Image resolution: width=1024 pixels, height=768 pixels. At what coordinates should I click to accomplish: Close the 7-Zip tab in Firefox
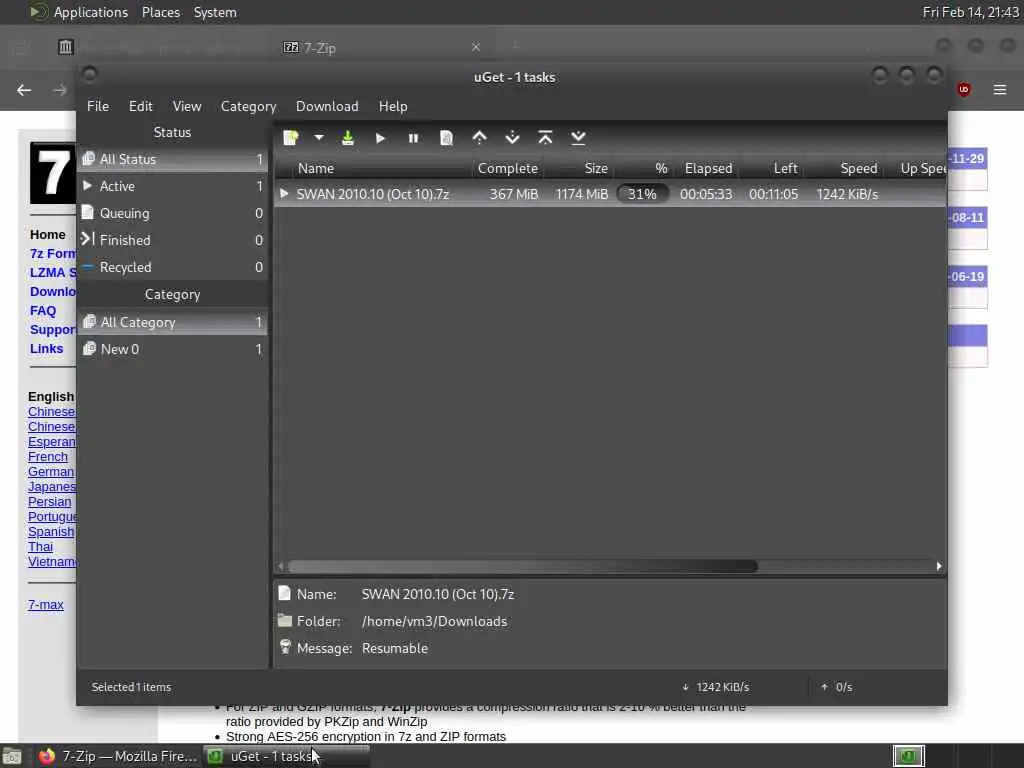[x=475, y=47]
